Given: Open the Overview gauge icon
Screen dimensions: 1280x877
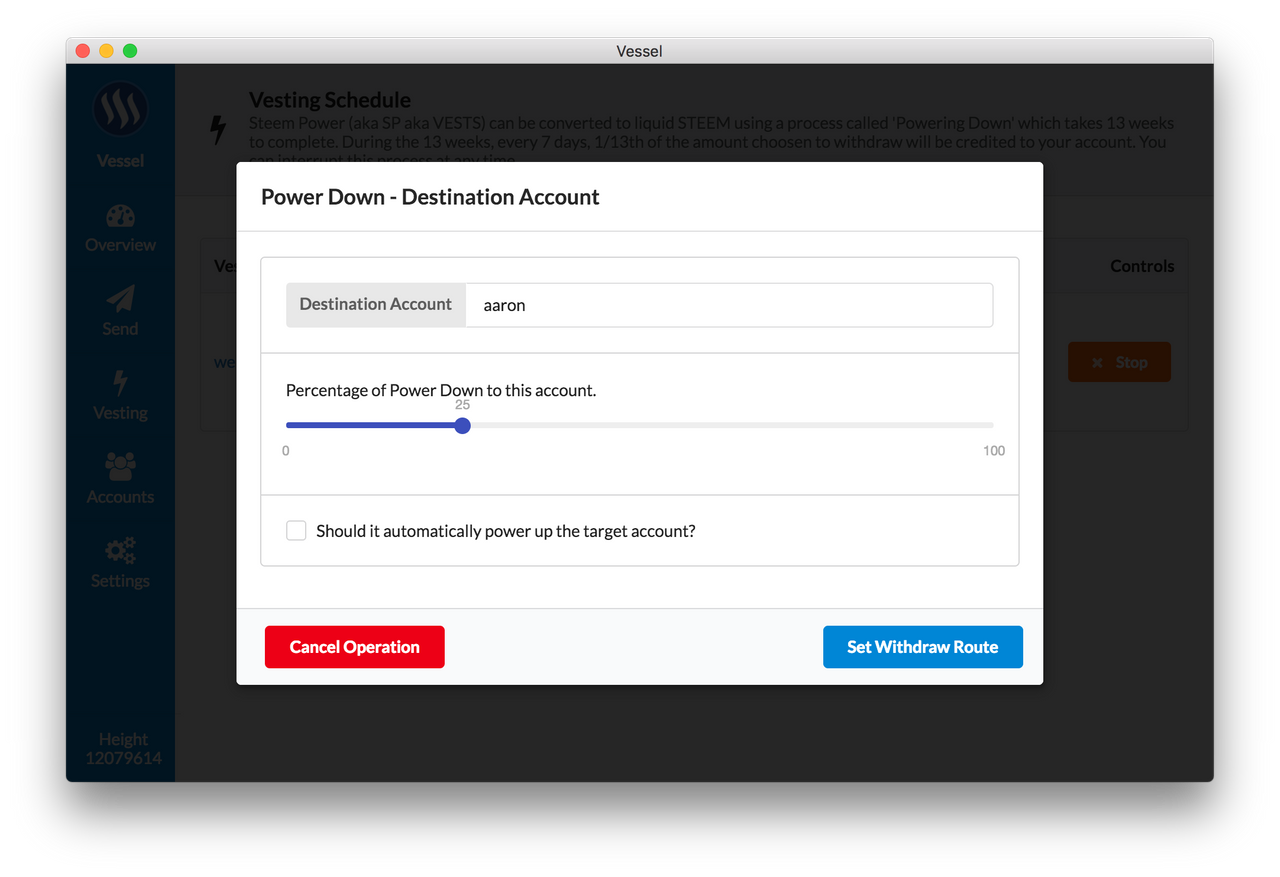Looking at the screenshot, I should tap(120, 217).
